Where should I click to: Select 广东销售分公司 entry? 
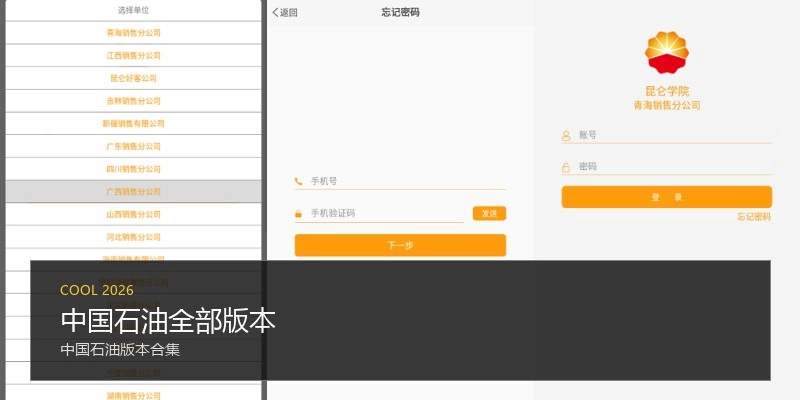[x=133, y=146]
